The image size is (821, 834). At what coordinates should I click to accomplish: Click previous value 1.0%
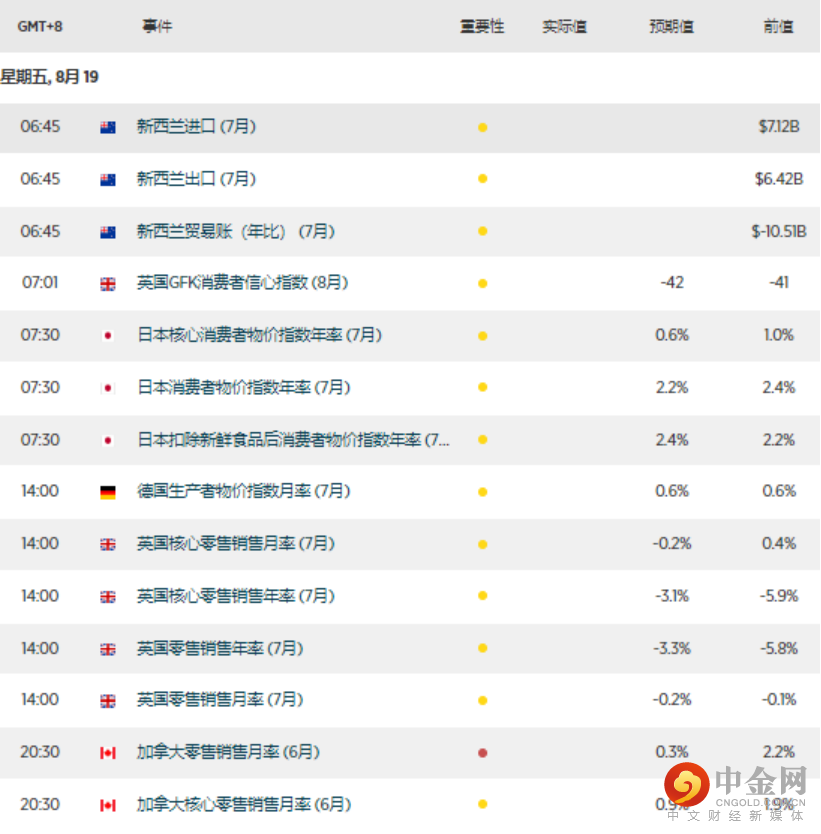pos(779,335)
